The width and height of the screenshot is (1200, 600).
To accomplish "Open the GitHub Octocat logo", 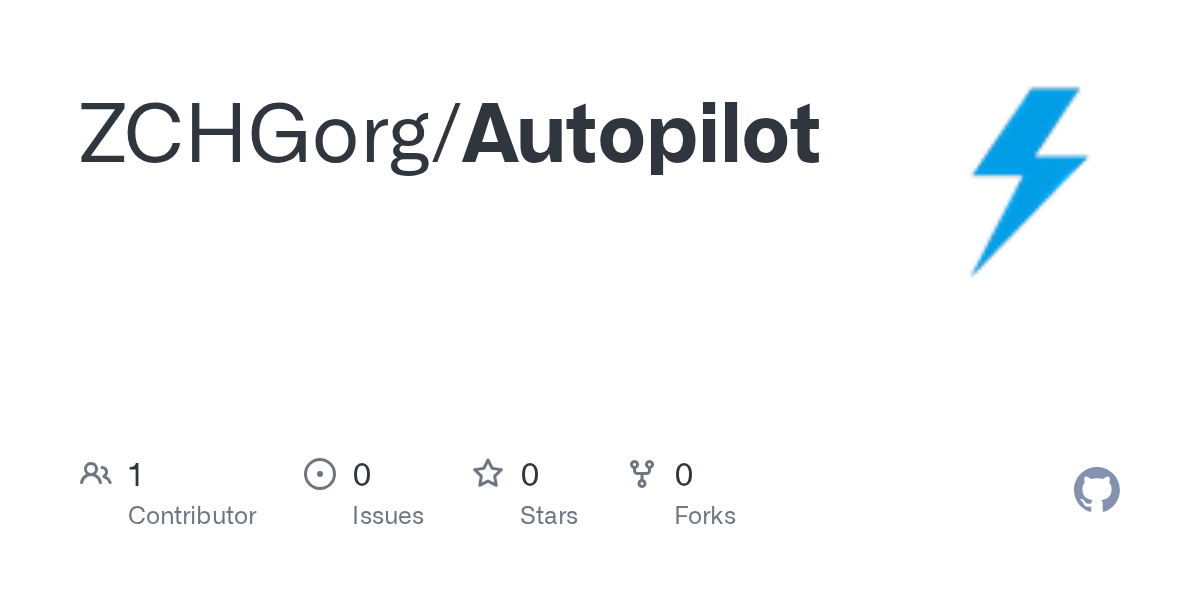I will 1096,490.
